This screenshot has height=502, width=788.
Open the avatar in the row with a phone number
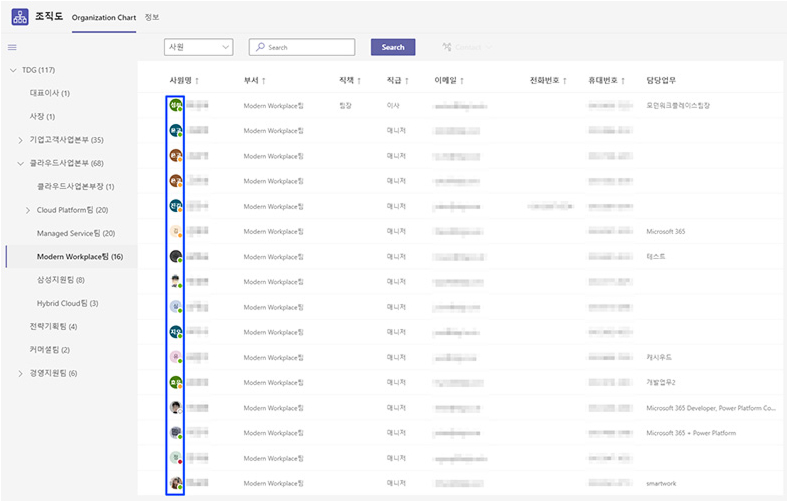click(x=175, y=206)
